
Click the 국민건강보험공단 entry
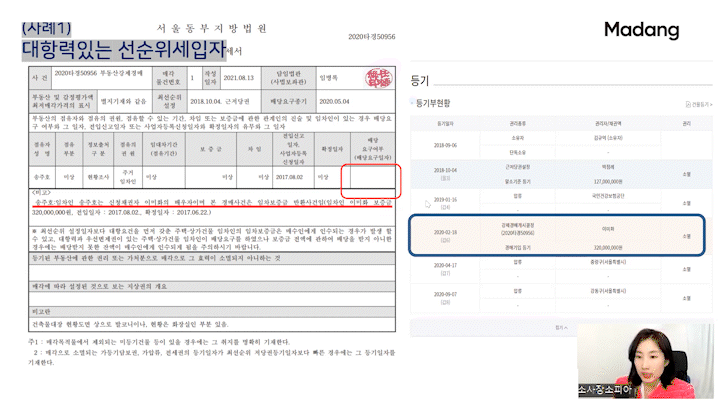[x=608, y=198]
